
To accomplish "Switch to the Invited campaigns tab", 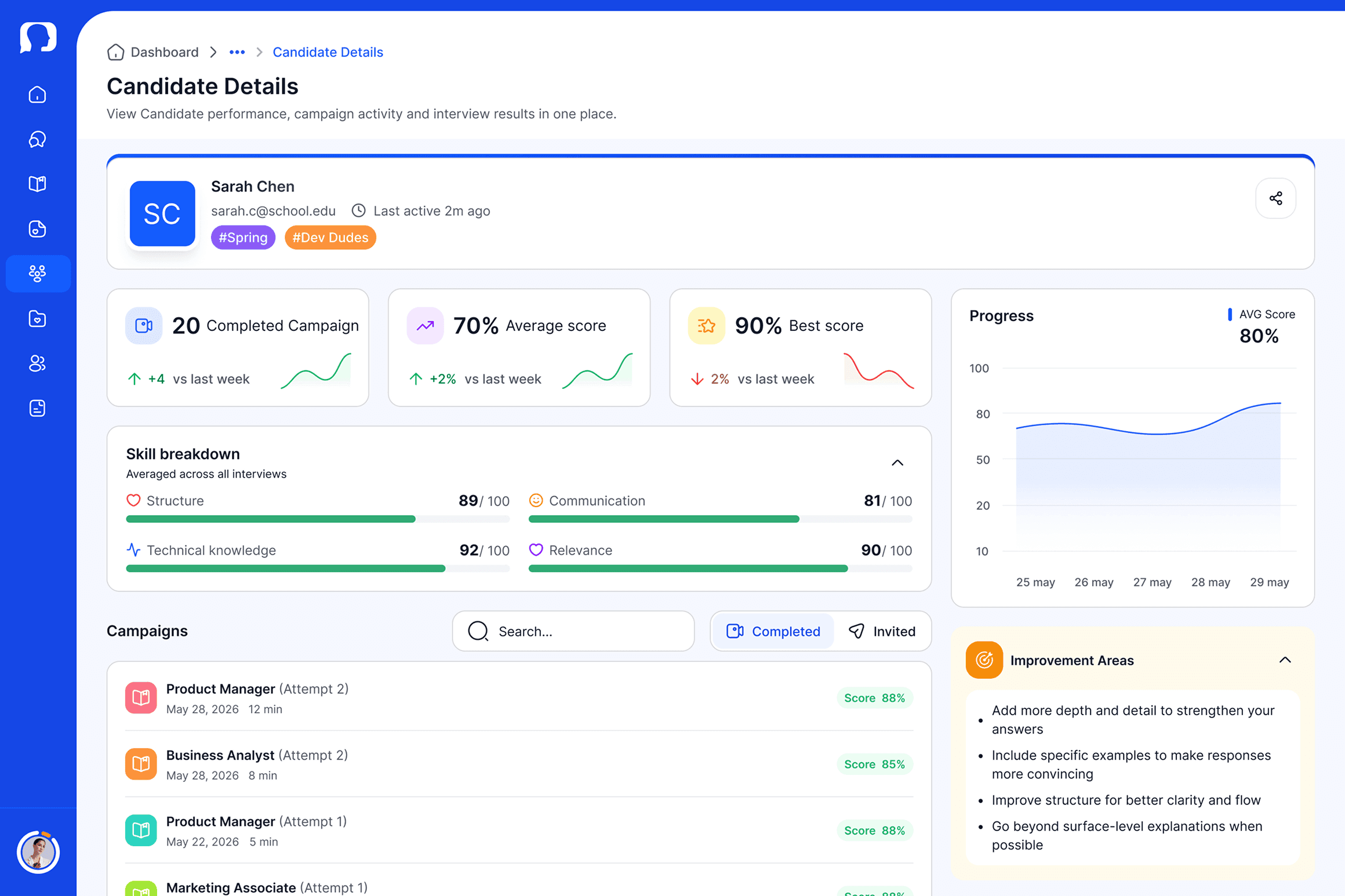I will [x=882, y=631].
